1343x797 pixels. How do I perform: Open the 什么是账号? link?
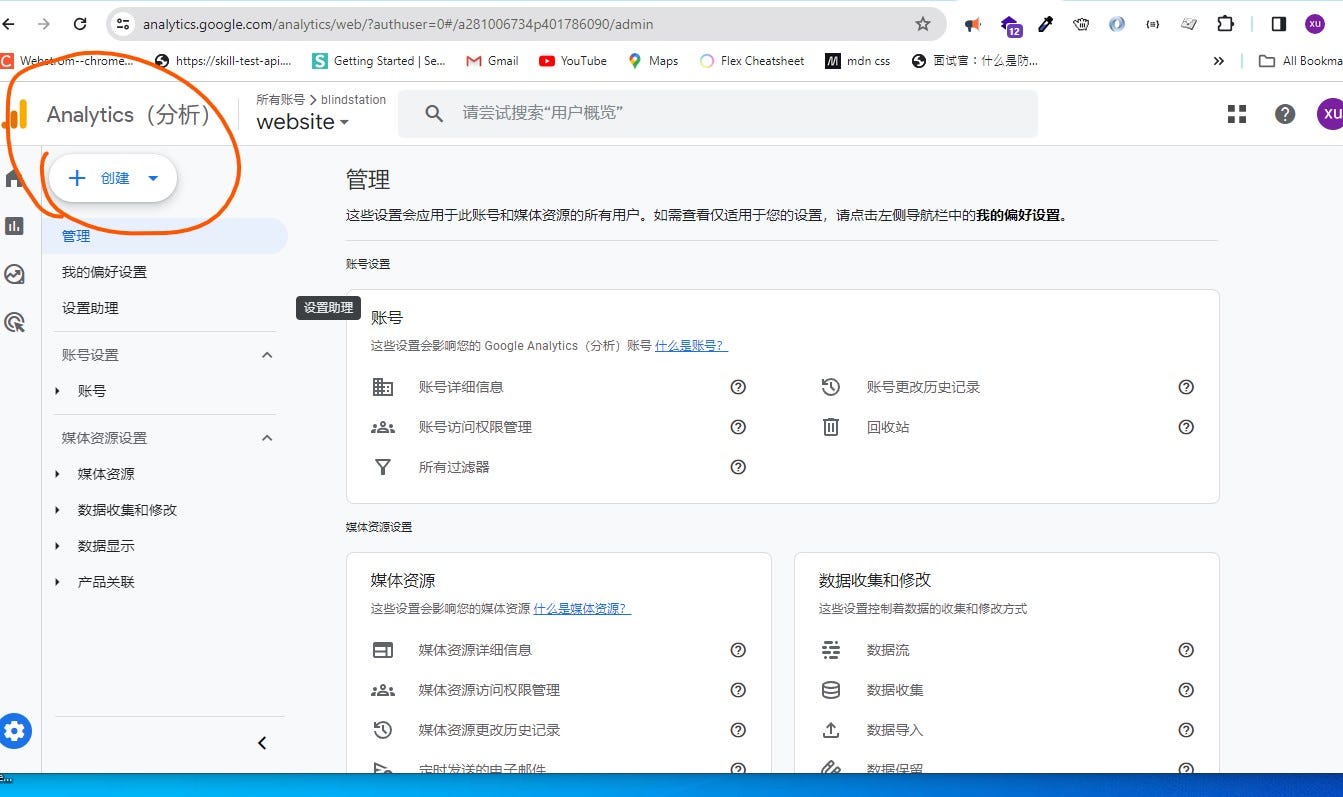coord(691,346)
